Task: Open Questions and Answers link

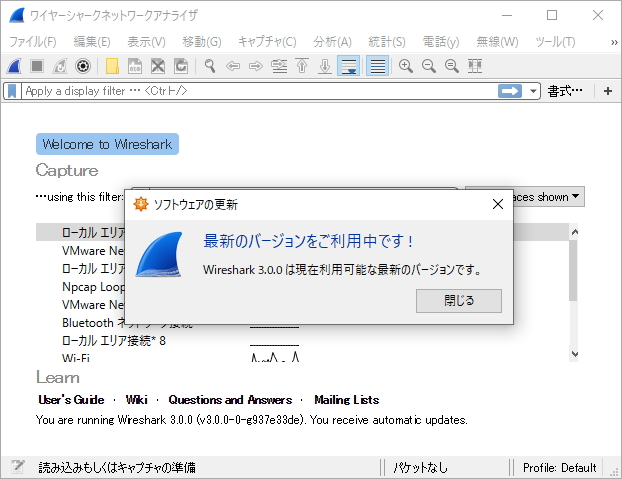Action: pos(230,400)
